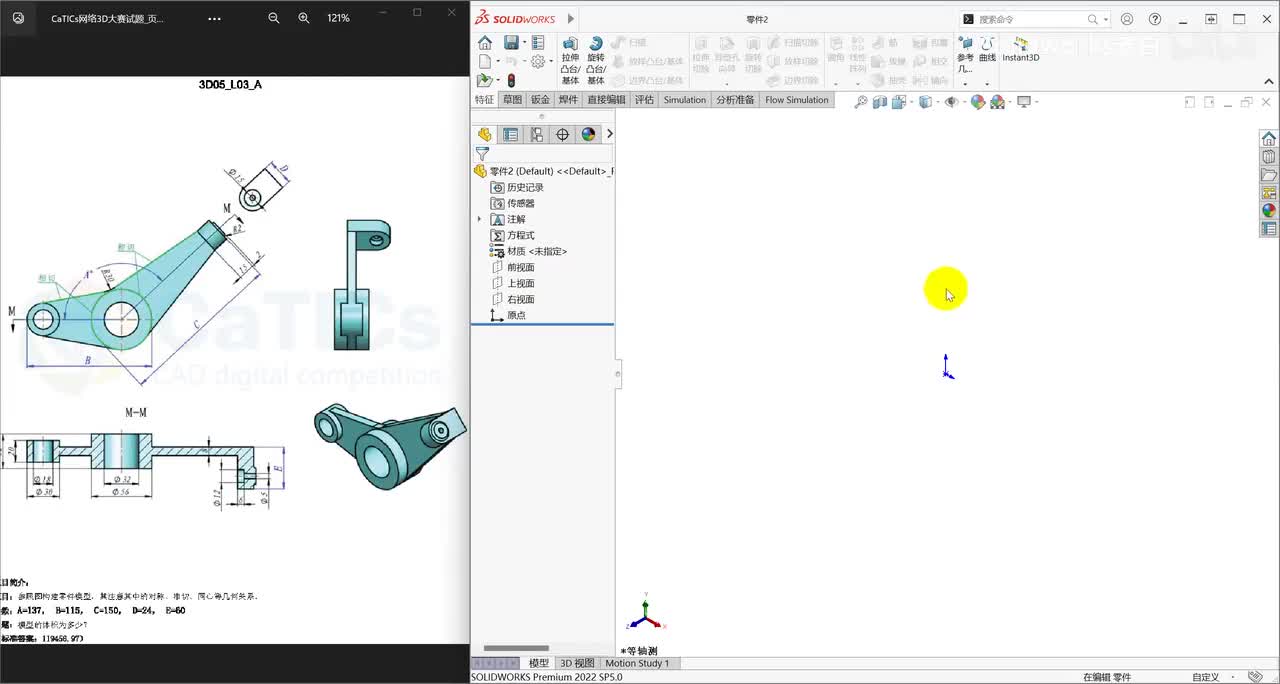Switch to the 钣金 (Sheet Metal) tab

pos(540,100)
